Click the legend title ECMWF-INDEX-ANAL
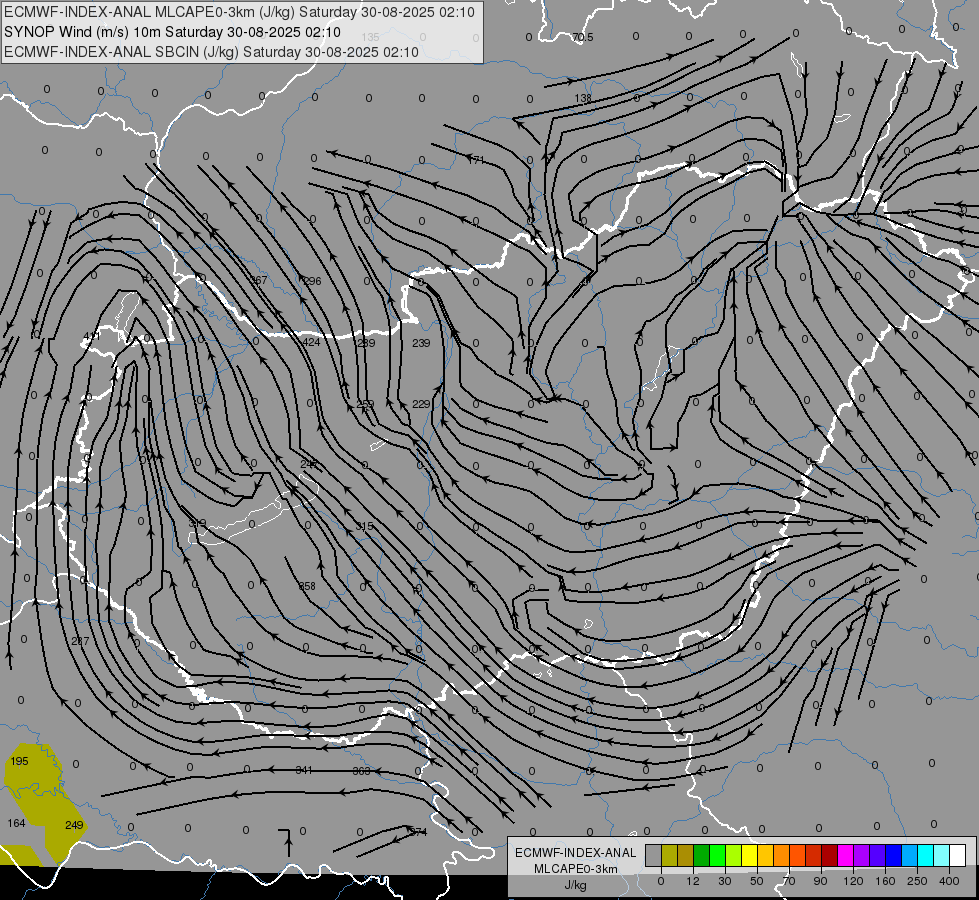Screen dimensions: 979x900 [x=575, y=853]
